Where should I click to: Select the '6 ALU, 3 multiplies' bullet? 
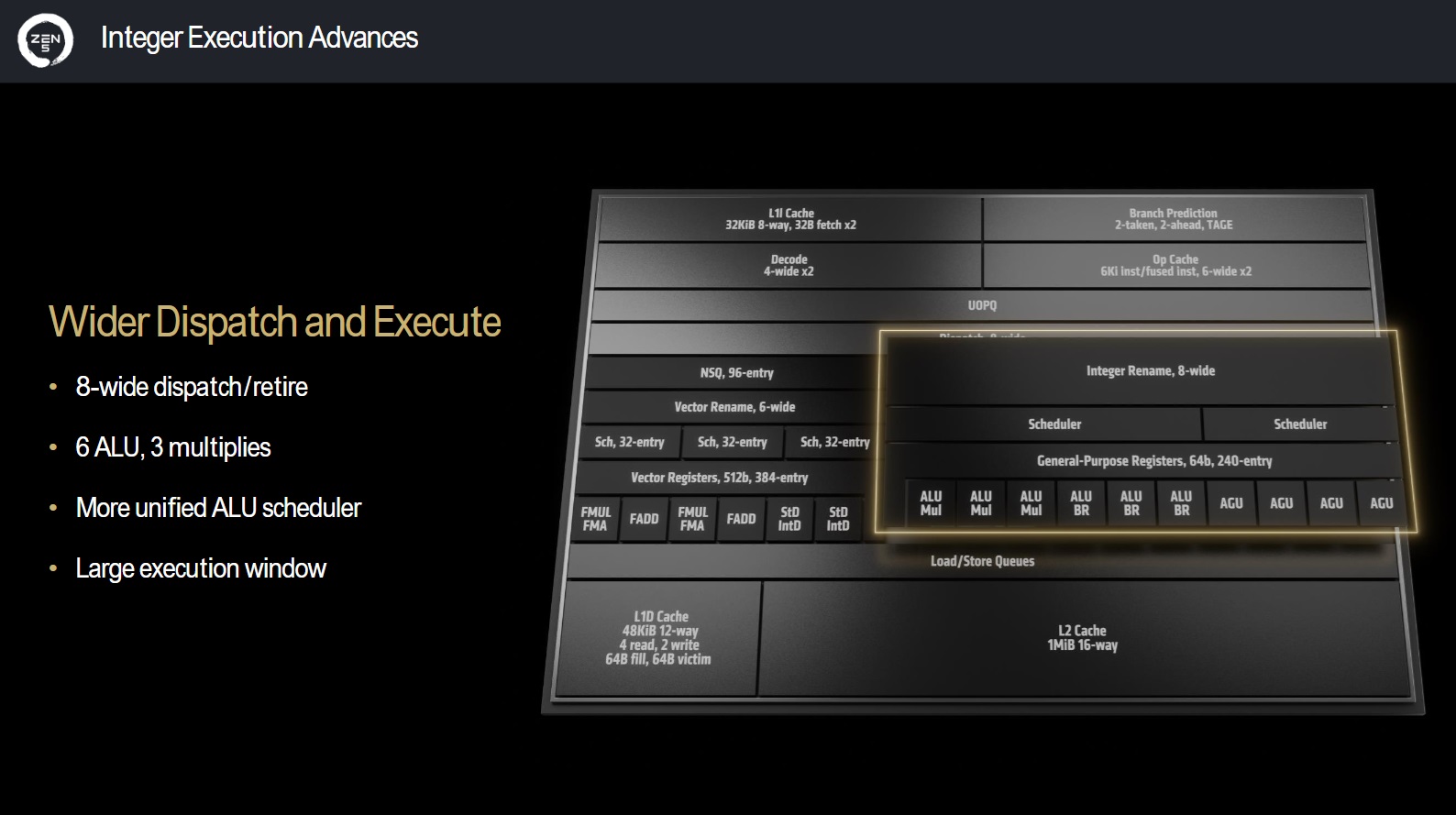click(173, 447)
